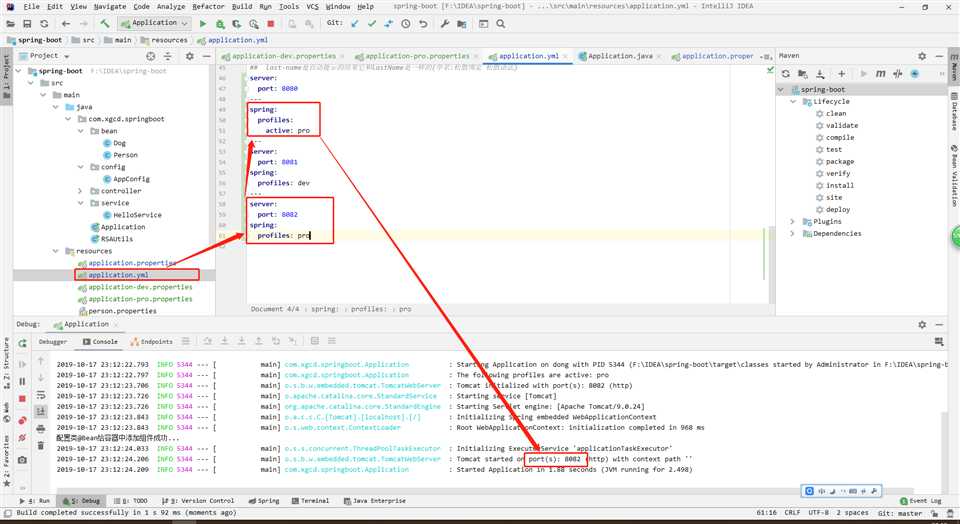
Task: Open Settings with the wrench icon
Action: pos(445,24)
